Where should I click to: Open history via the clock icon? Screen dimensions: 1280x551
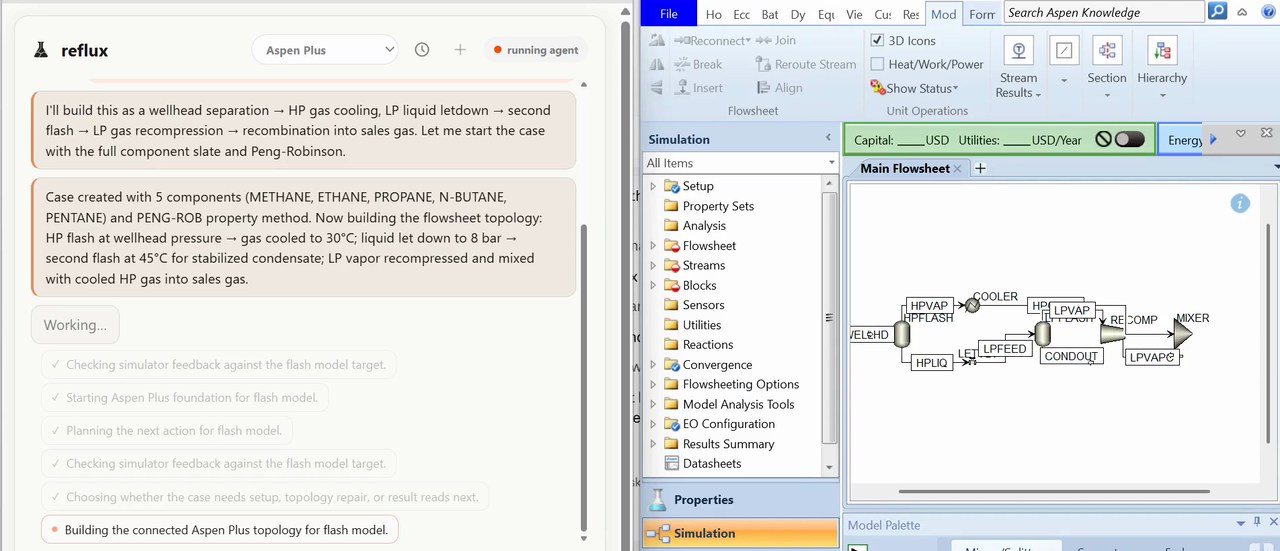click(422, 50)
